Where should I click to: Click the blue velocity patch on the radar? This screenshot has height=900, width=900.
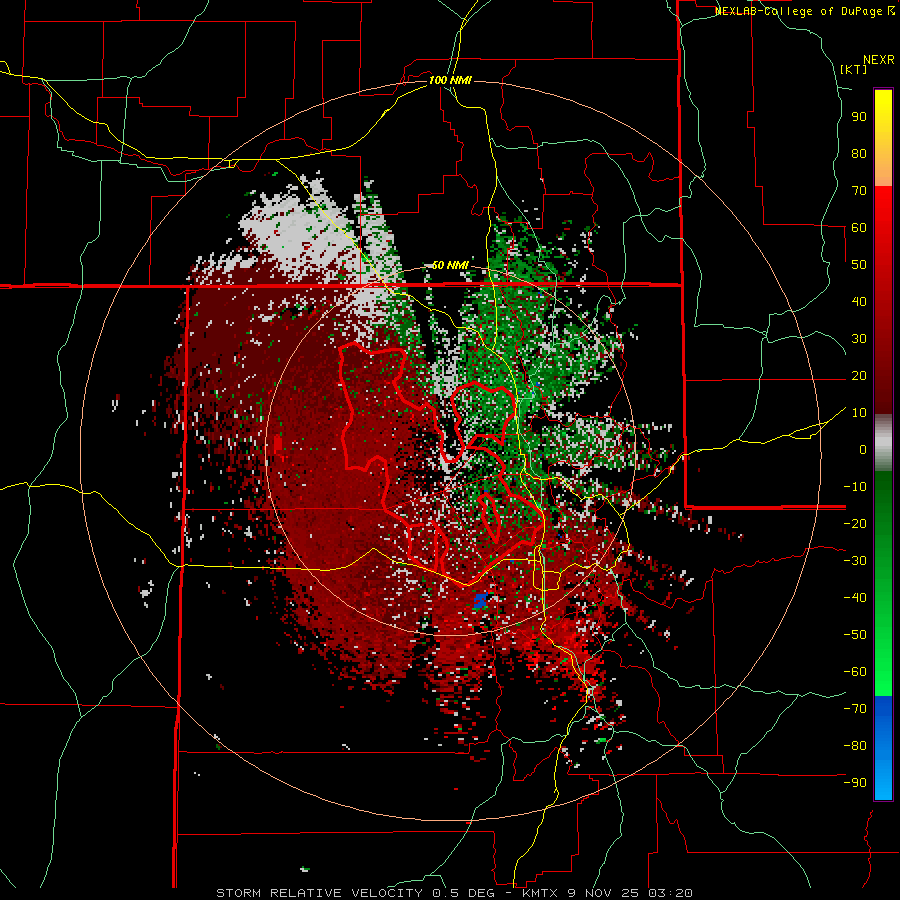point(480,600)
